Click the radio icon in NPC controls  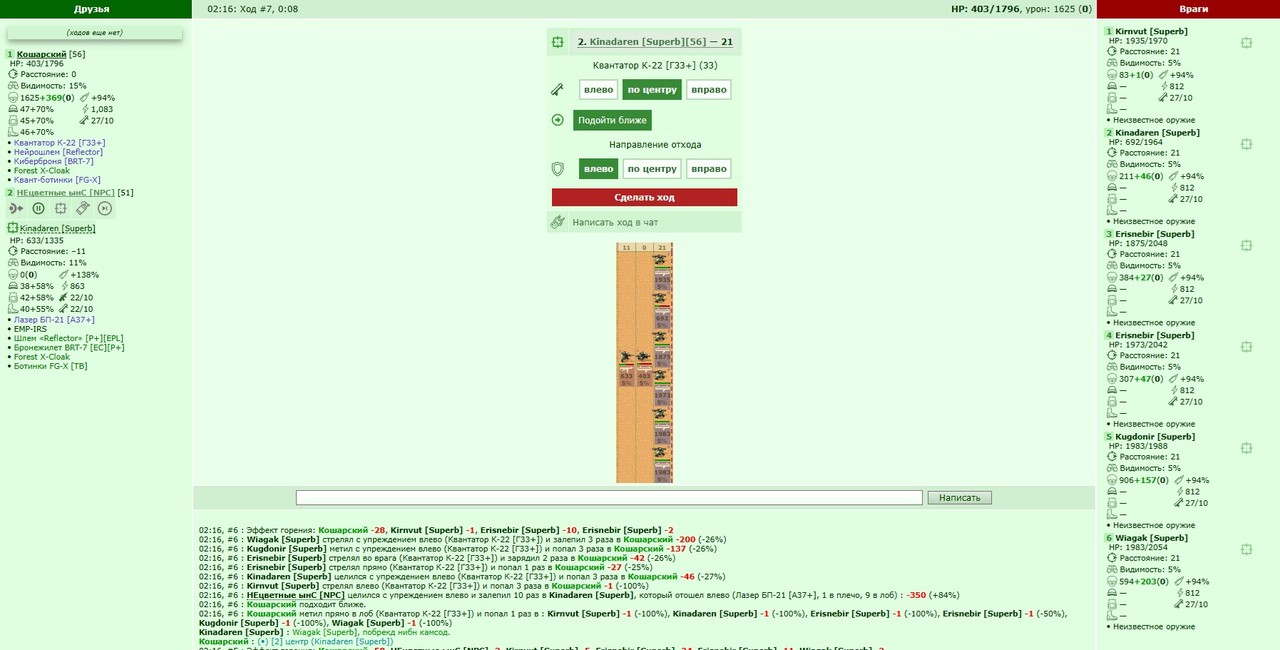[83, 208]
